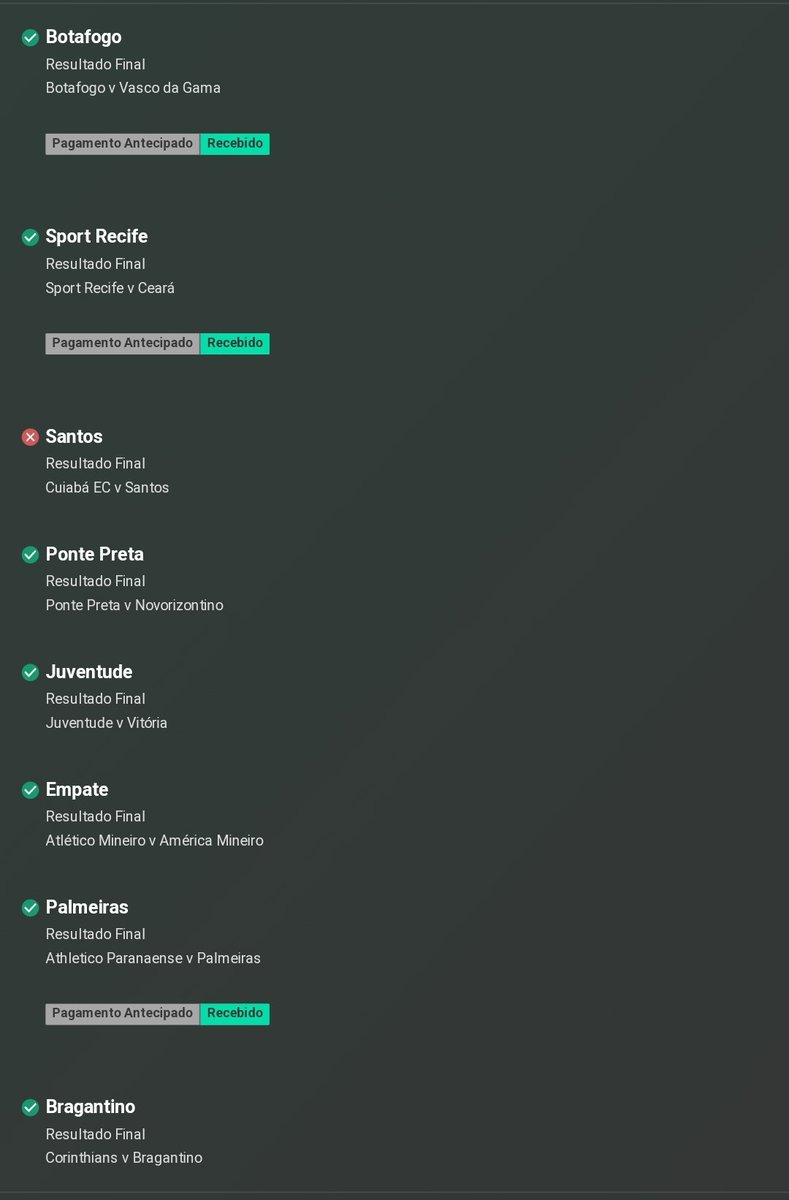Click Resultado Final under Sport Recife
This screenshot has height=1200, width=789.
click(x=96, y=264)
